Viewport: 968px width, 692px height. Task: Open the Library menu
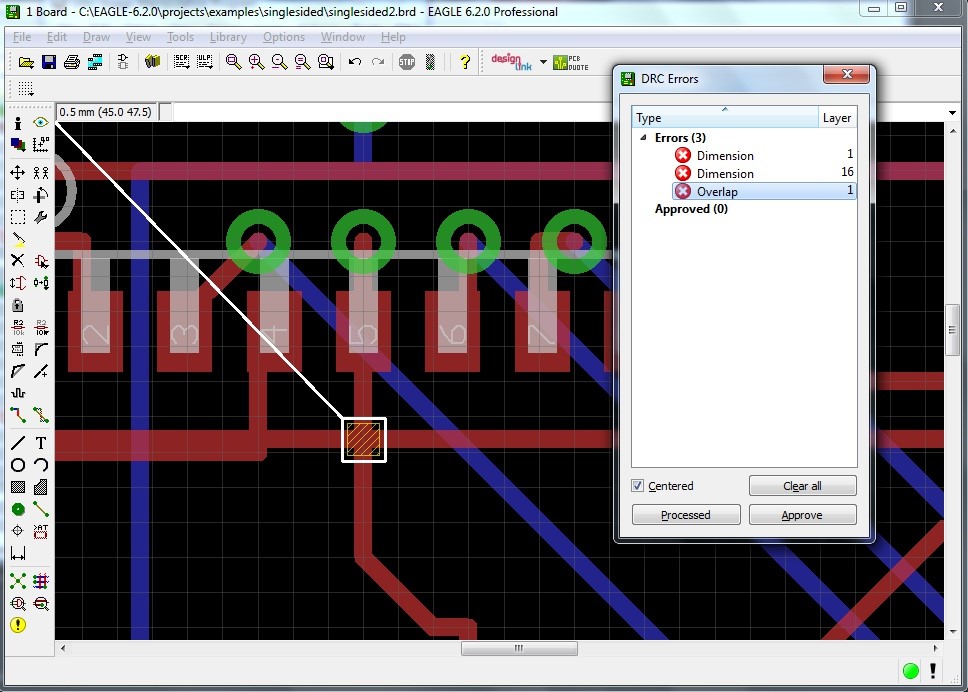[228, 37]
